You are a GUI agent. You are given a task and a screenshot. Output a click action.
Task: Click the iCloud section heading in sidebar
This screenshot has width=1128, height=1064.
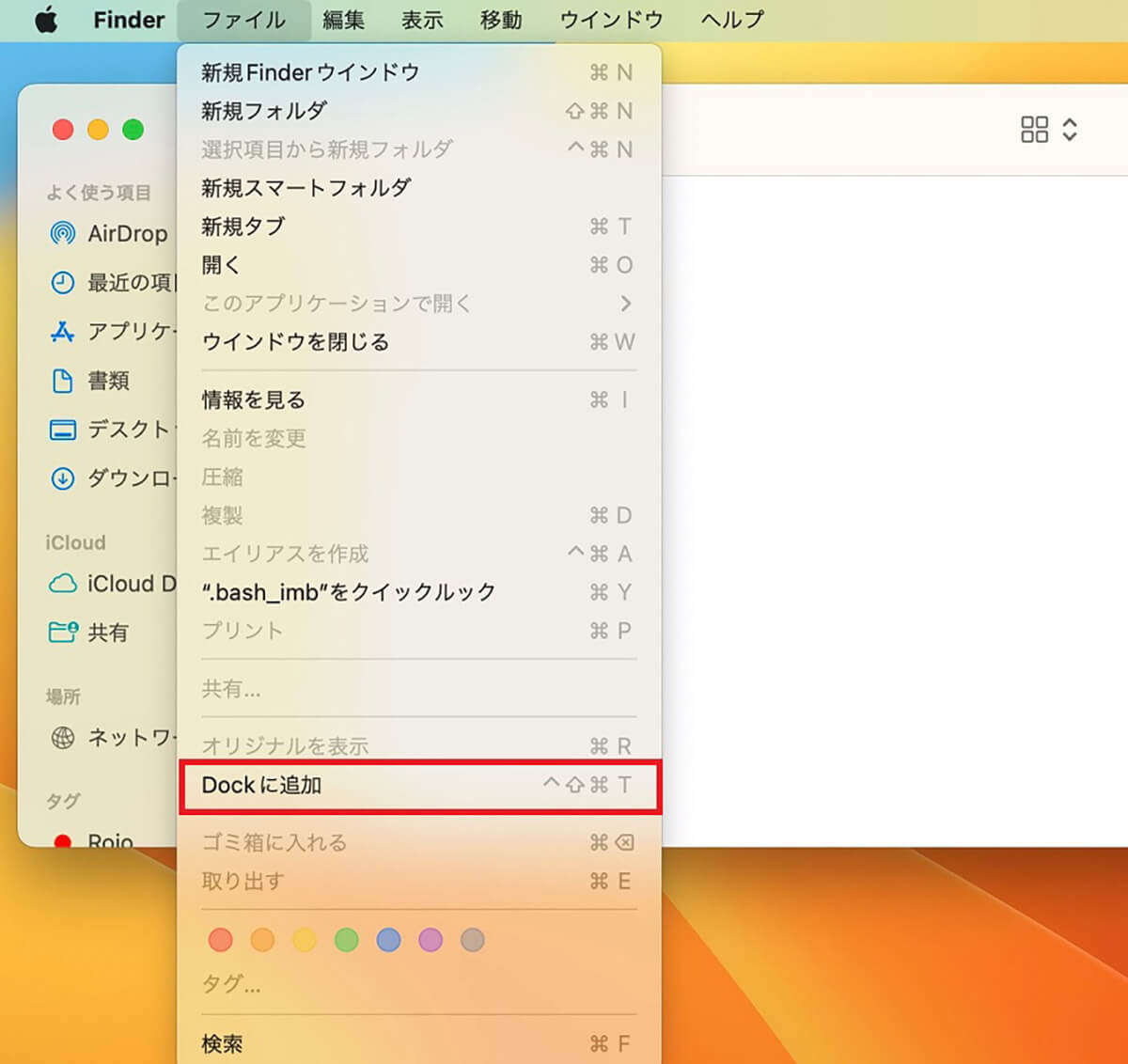pos(76,543)
